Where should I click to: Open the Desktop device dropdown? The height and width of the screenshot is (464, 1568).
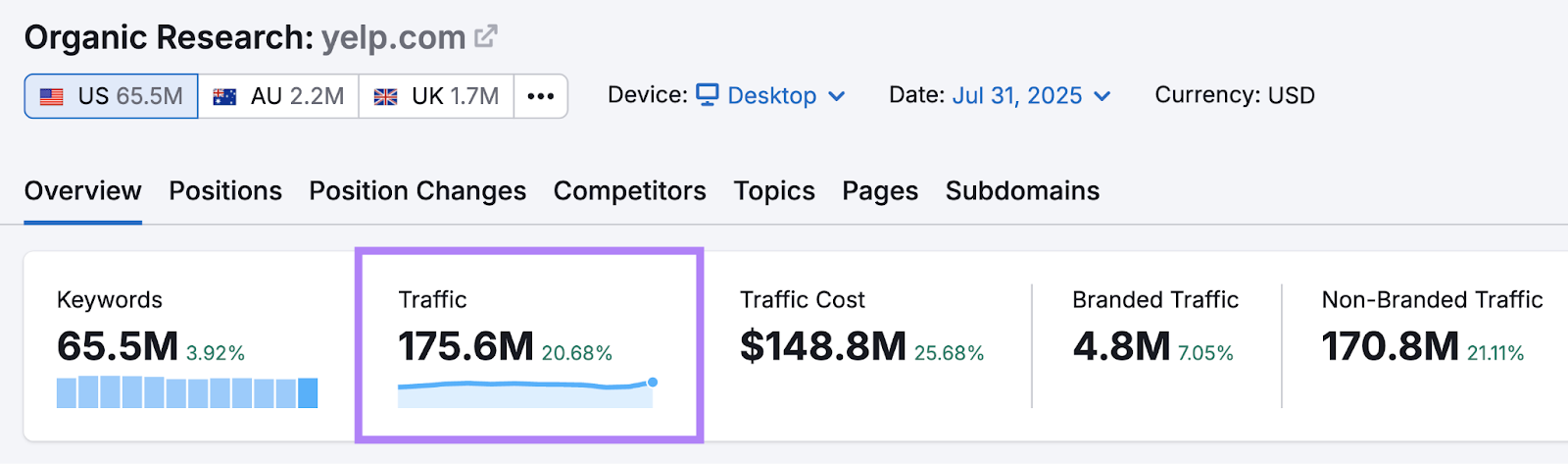[x=770, y=95]
